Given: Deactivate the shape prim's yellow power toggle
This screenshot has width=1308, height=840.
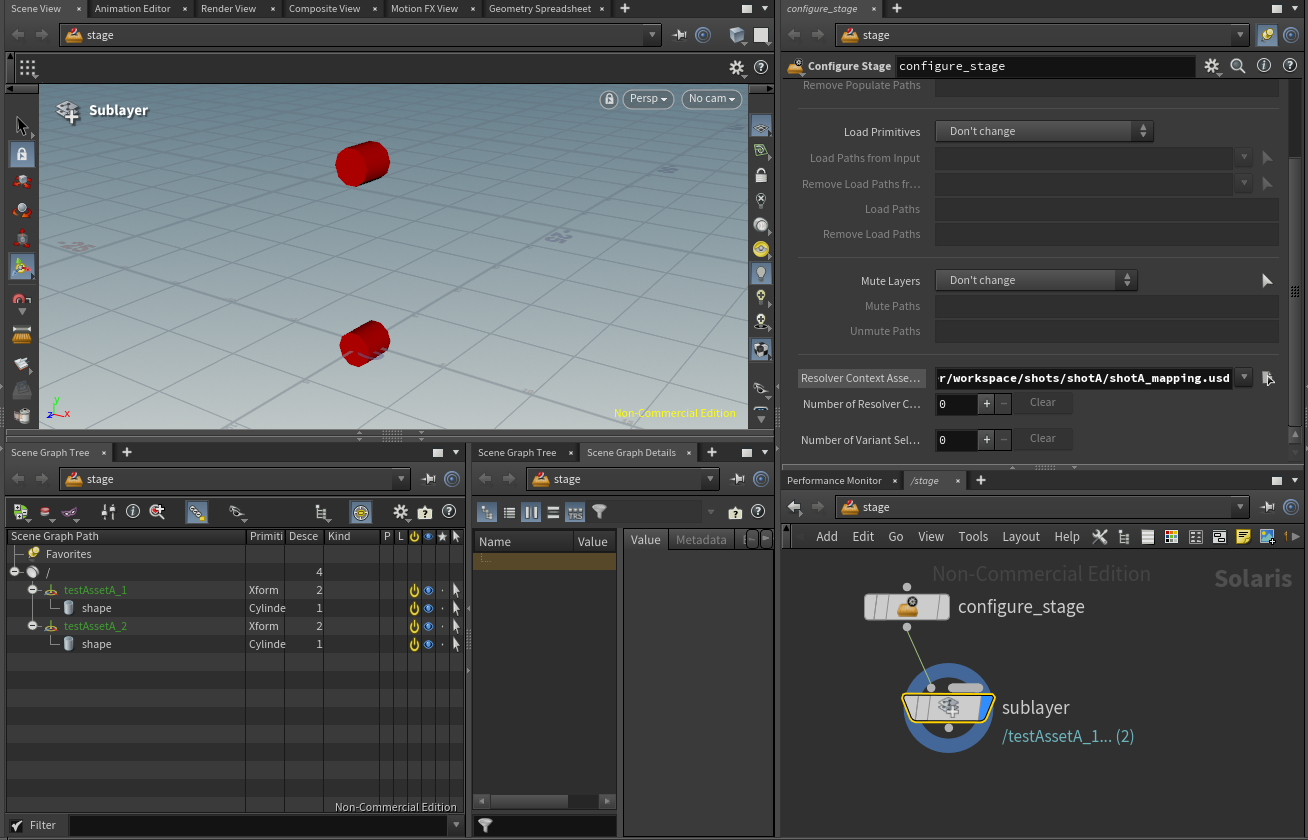Looking at the screenshot, I should click(x=414, y=607).
